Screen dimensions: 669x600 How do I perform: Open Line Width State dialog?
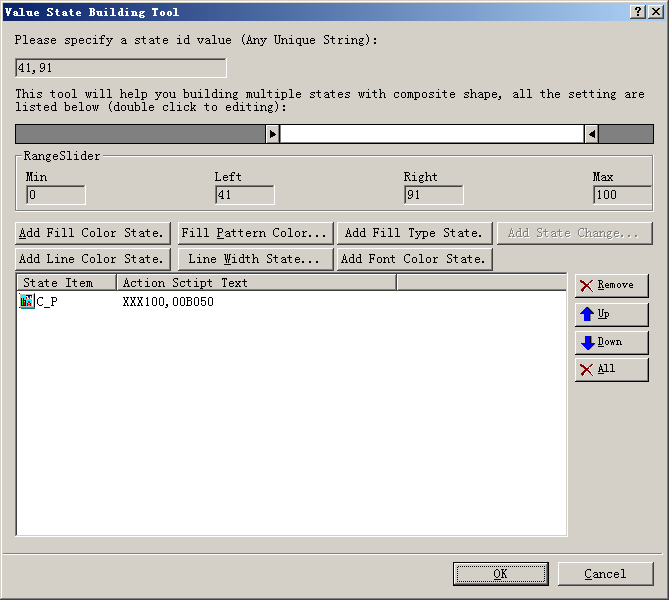click(x=255, y=259)
